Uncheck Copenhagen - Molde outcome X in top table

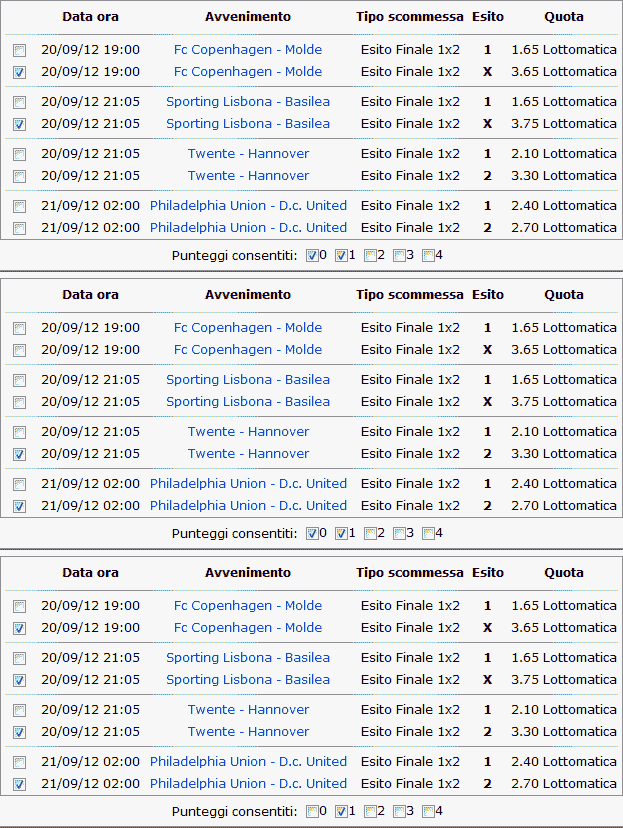(x=20, y=72)
